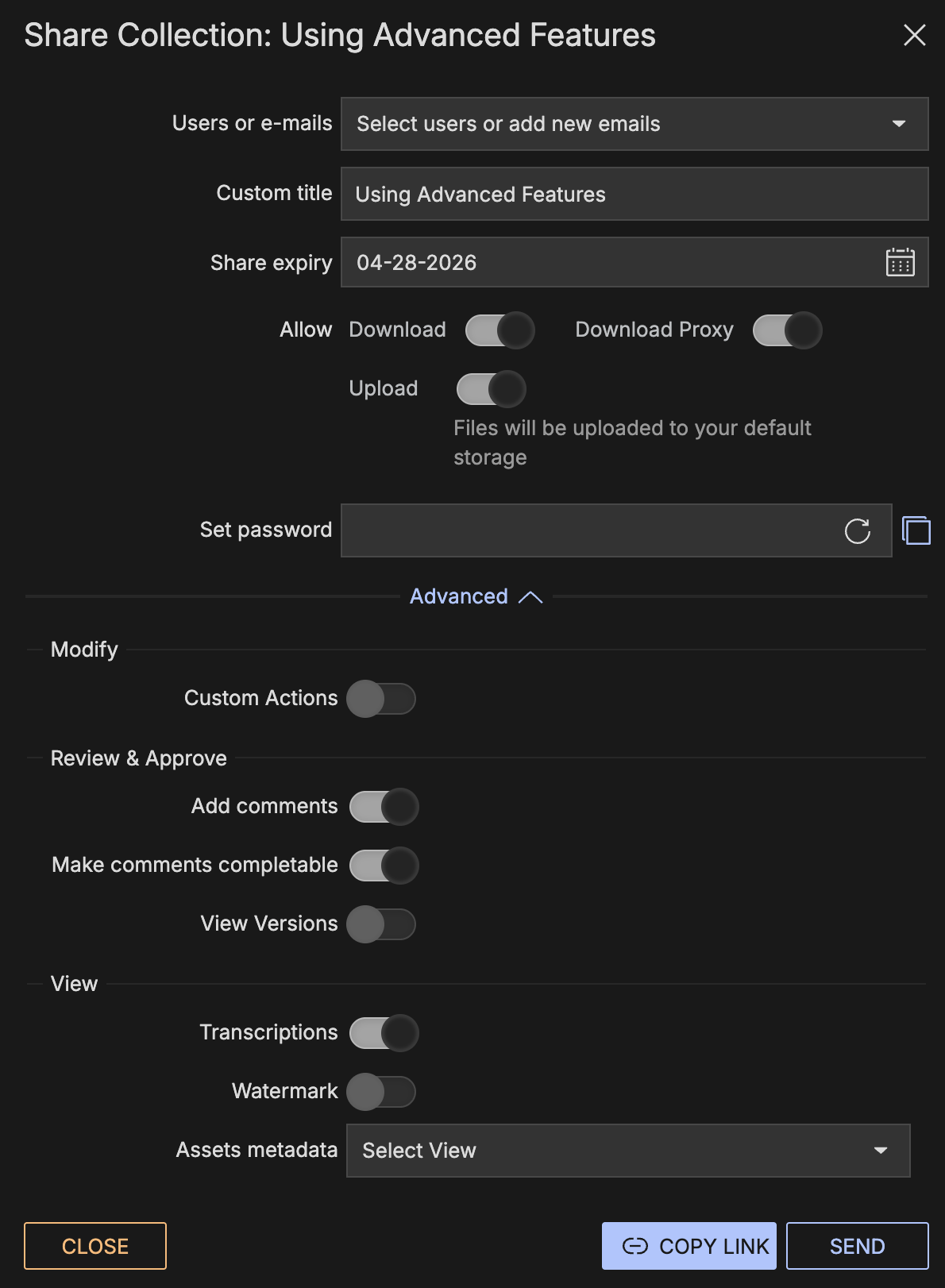Disable the Upload permission toggle
Screen dimensions: 945x1288
click(491, 389)
